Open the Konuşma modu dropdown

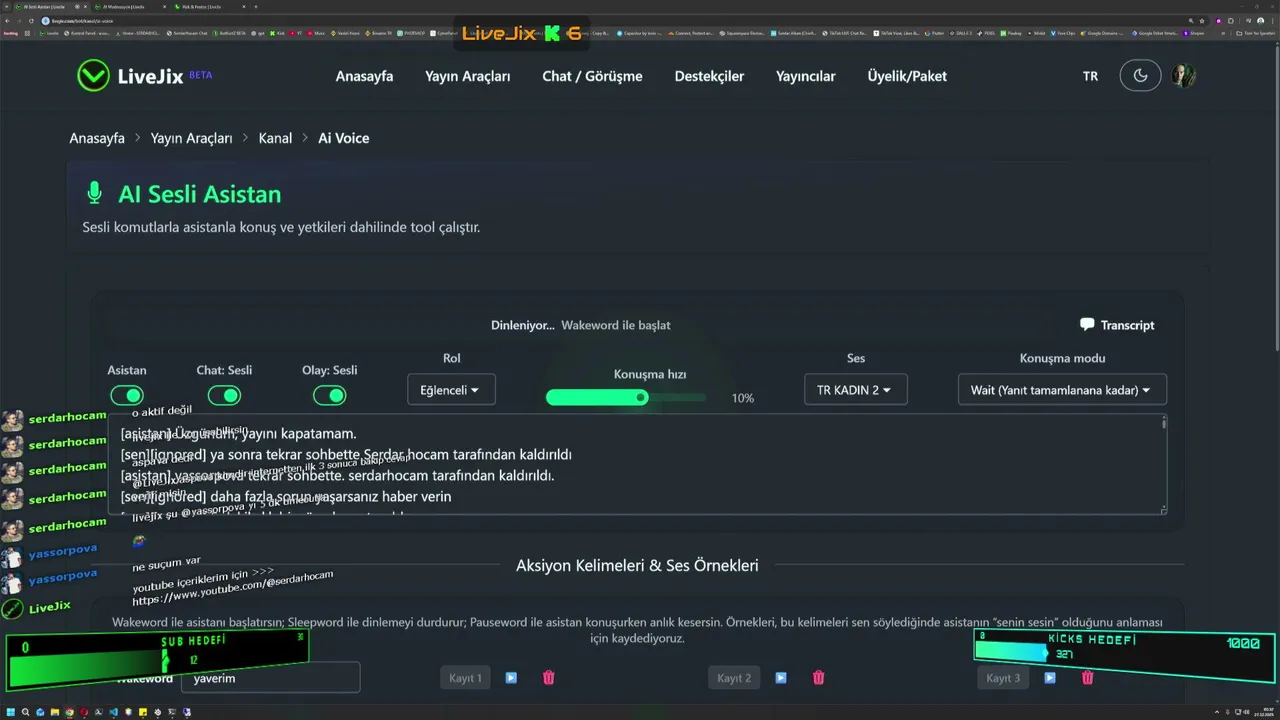pyautogui.click(x=1062, y=390)
